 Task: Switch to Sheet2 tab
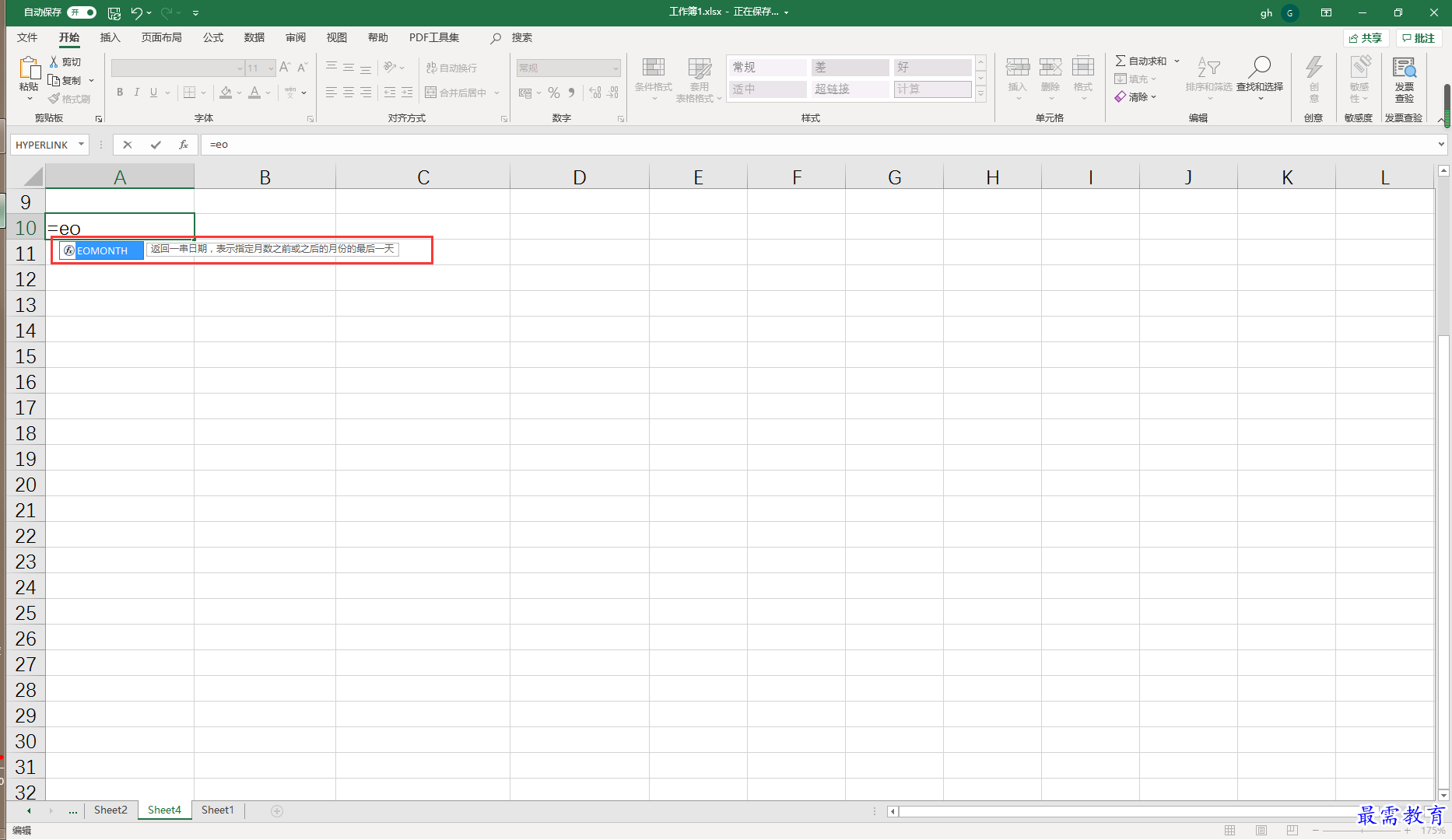[x=110, y=810]
